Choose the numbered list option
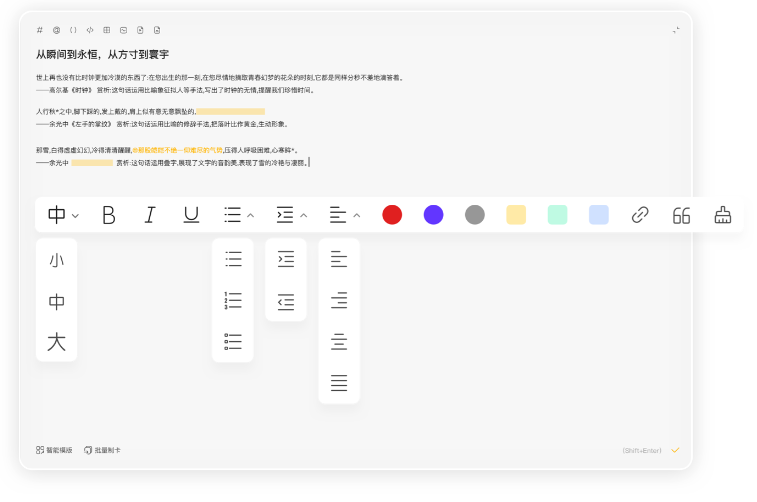The image size is (757, 502). 233,300
